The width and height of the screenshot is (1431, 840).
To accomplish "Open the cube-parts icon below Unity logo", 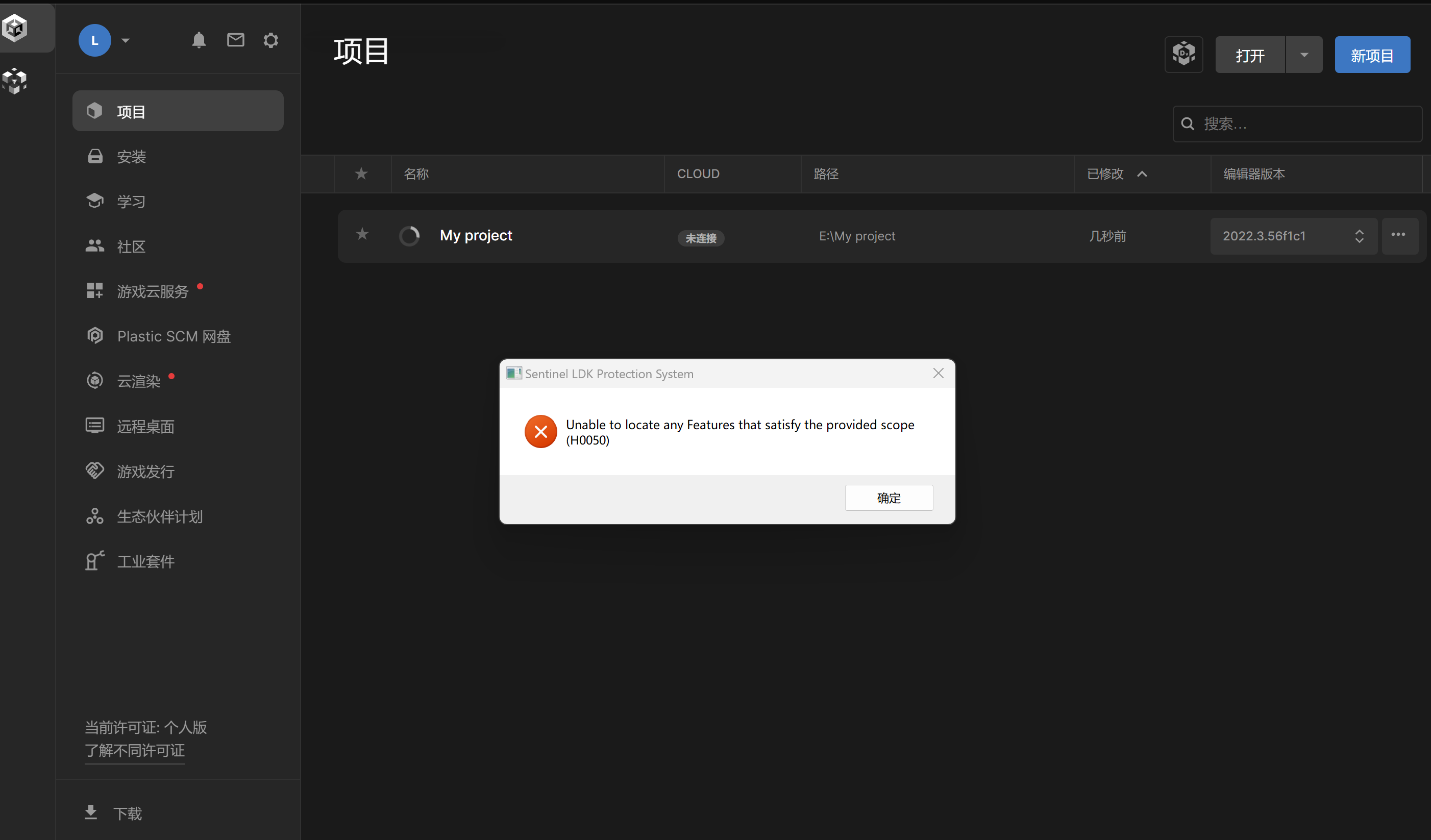I will coord(15,81).
